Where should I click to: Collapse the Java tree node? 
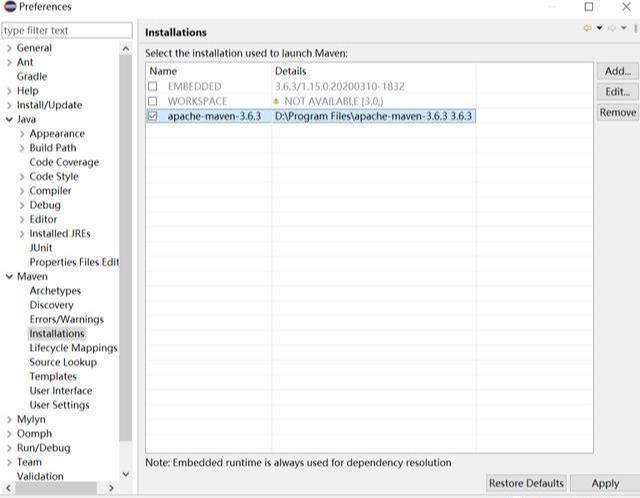[9, 120]
